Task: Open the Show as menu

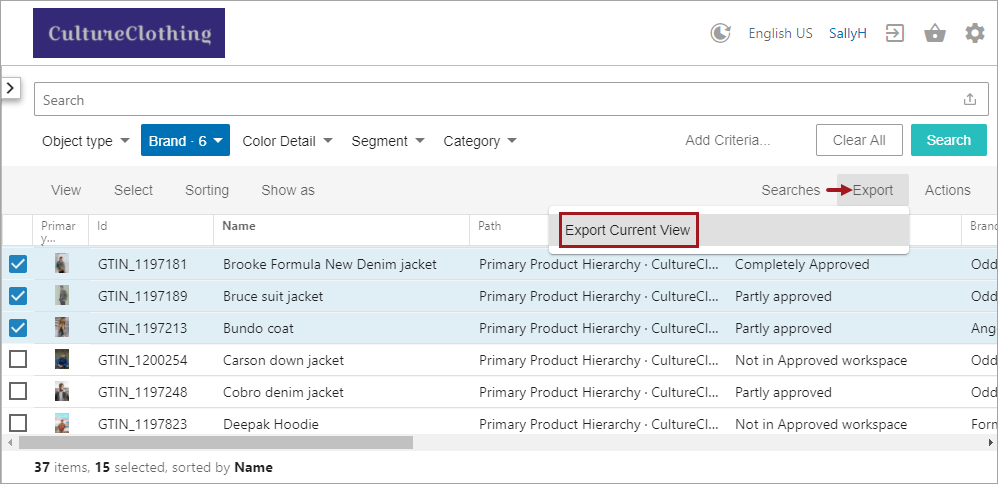Action: tap(288, 190)
